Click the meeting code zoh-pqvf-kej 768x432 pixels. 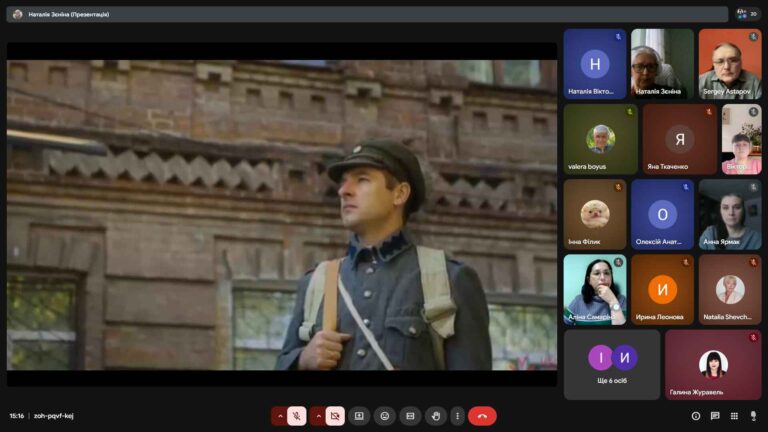[x=54, y=416]
